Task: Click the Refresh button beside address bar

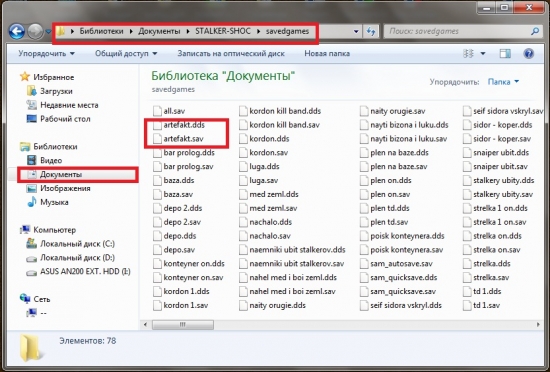Action: coord(371,31)
